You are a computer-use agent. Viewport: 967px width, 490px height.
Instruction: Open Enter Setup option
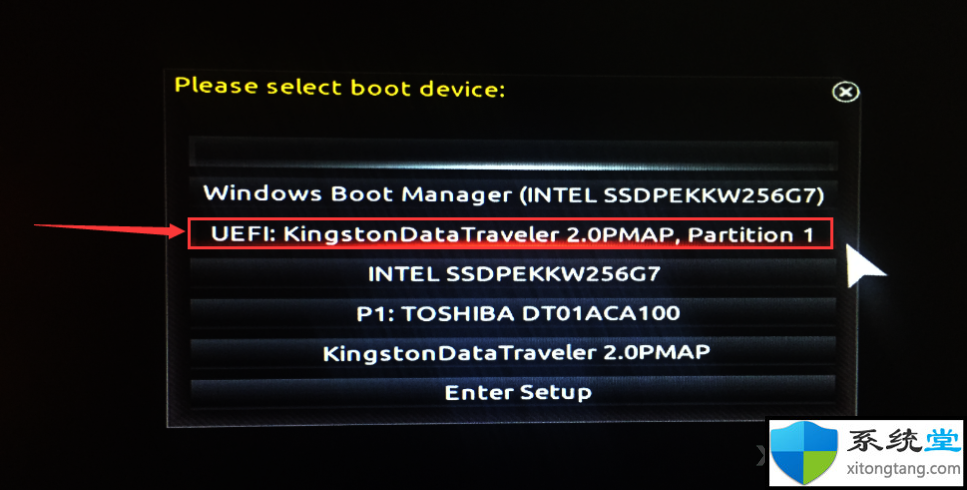pos(513,392)
